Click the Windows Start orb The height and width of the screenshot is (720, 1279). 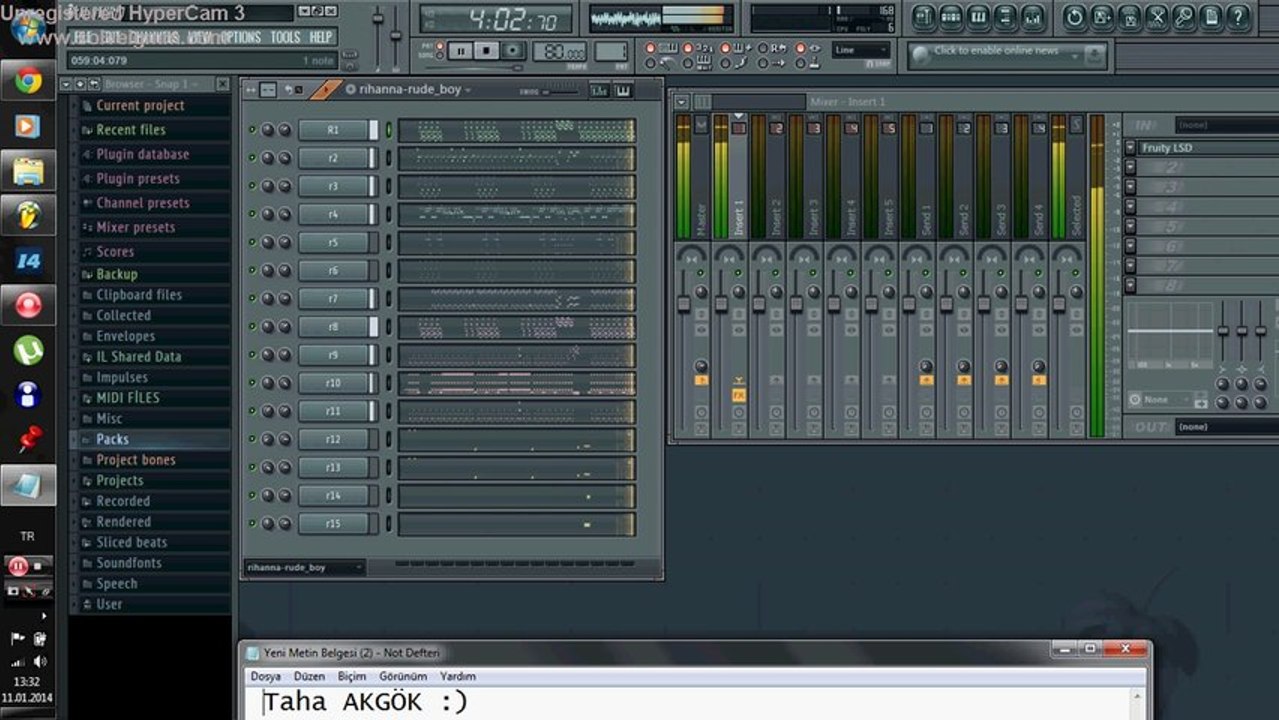28,28
